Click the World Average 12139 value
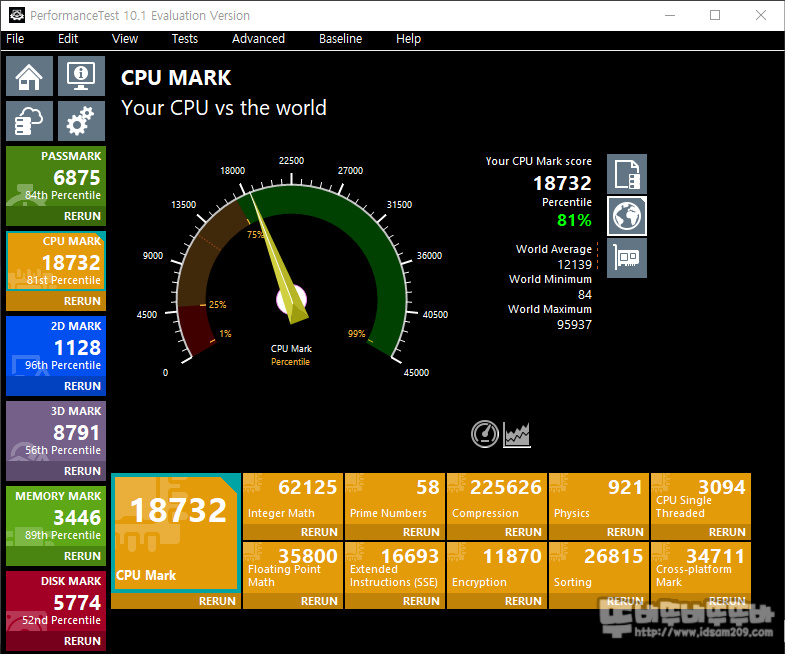Viewport: 785px width, 654px height. click(x=575, y=264)
